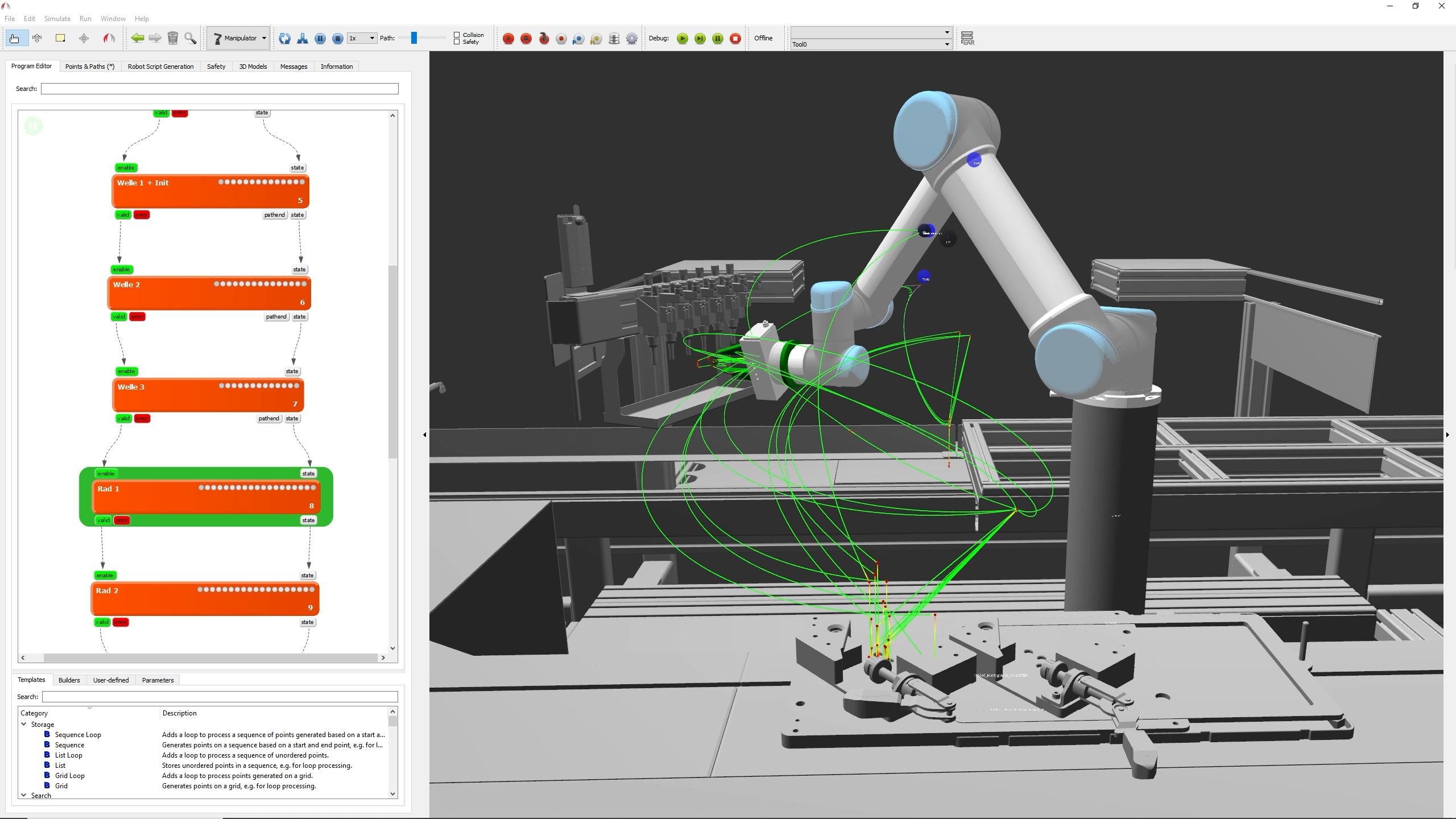1456x819 pixels.
Task: Click the magnifier search icon
Action: [191, 38]
